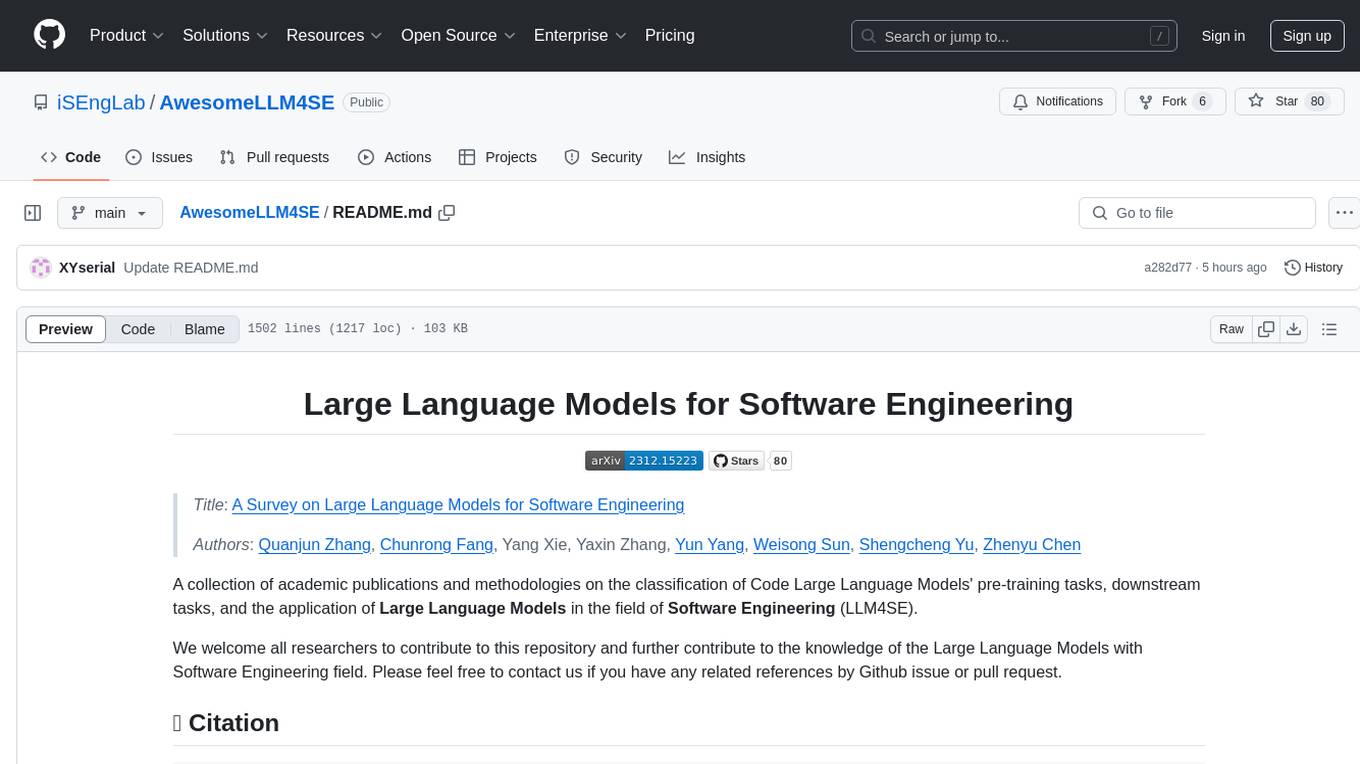1360x764 pixels.
Task: Open the Insights tab
Action: [707, 157]
